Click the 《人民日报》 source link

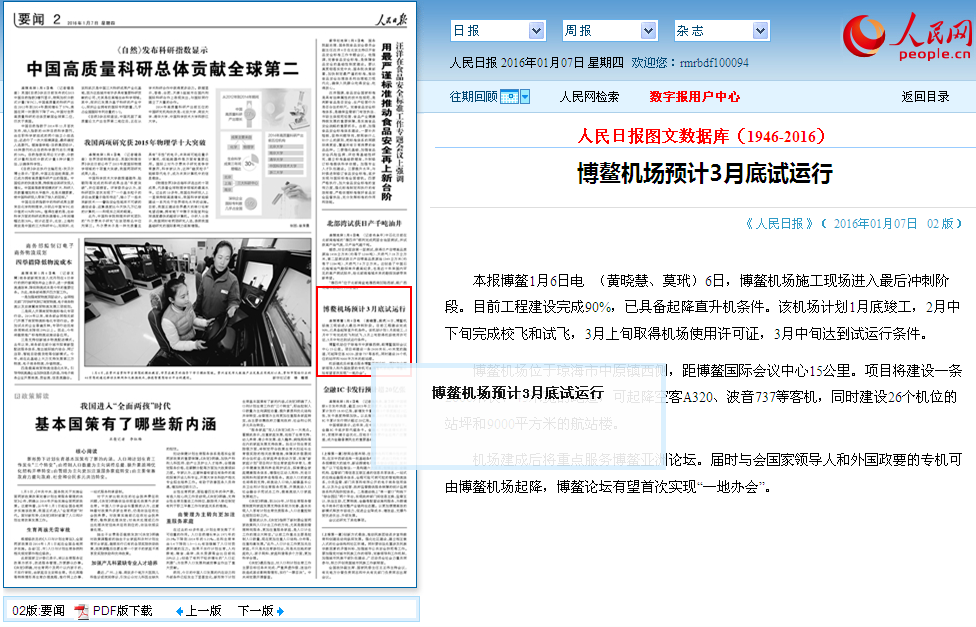[779, 224]
